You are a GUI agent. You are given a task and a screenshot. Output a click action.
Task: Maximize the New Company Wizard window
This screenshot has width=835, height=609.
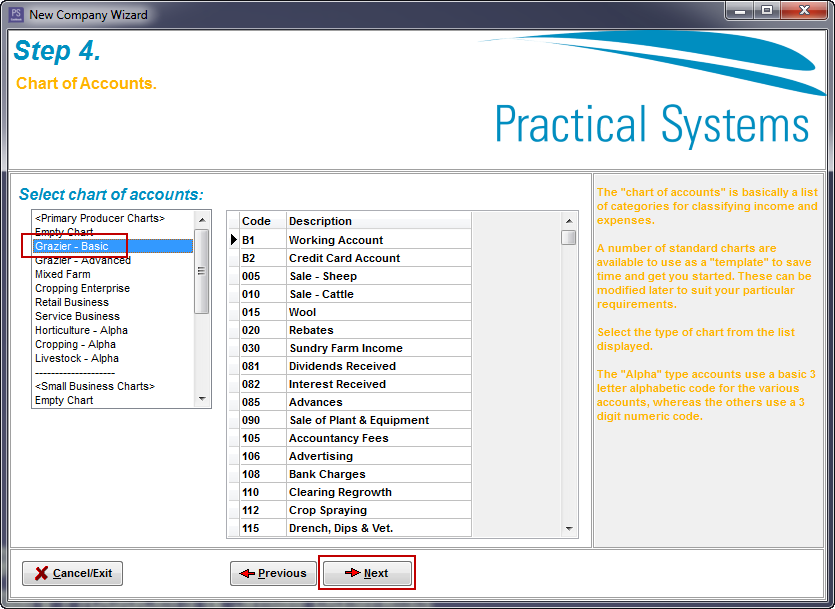coord(767,11)
